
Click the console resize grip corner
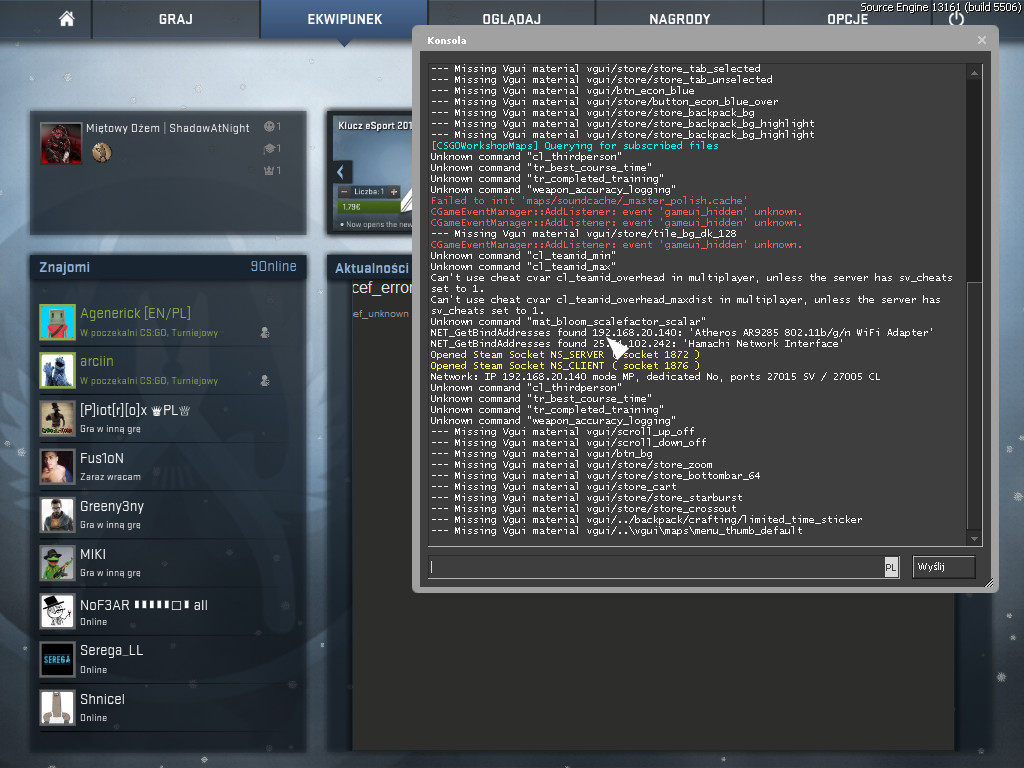[x=989, y=583]
